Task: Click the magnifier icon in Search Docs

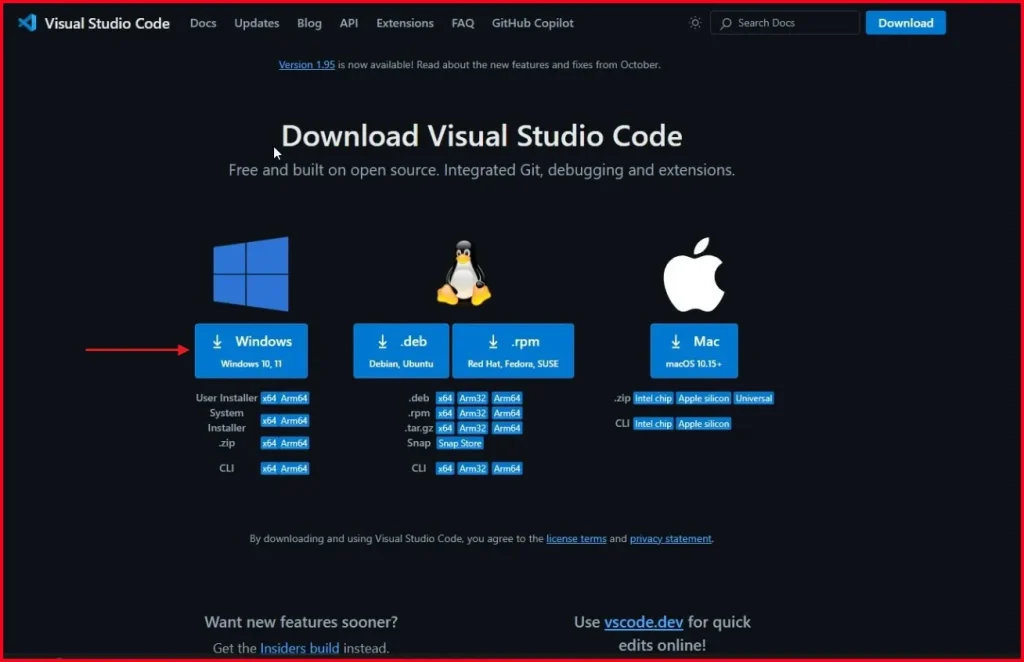Action: (x=726, y=23)
